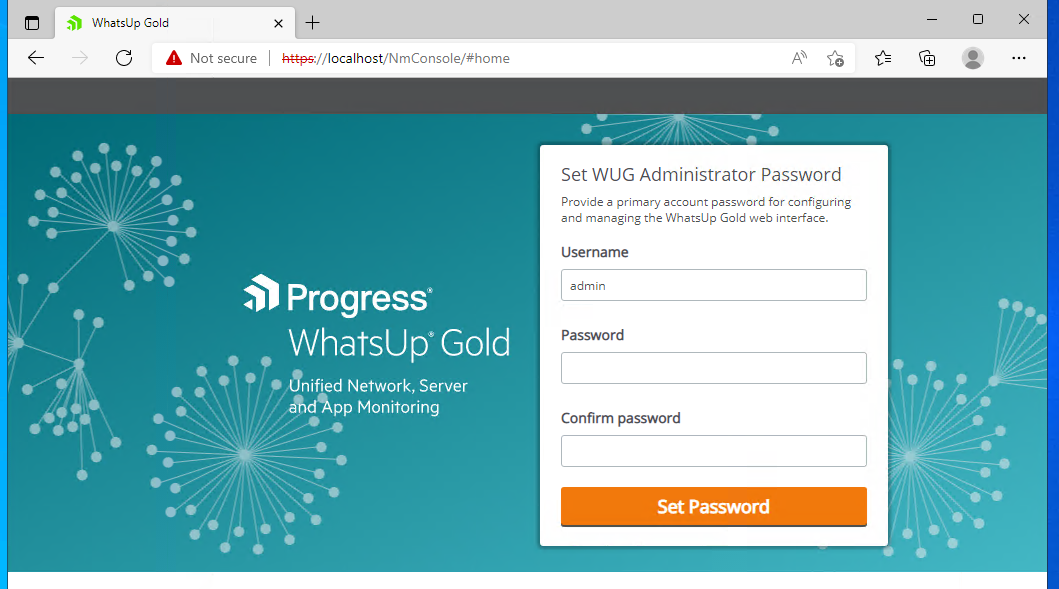Viewport: 1059px width, 589px height.
Task: Click the browser Back arrow
Action: pos(36,58)
